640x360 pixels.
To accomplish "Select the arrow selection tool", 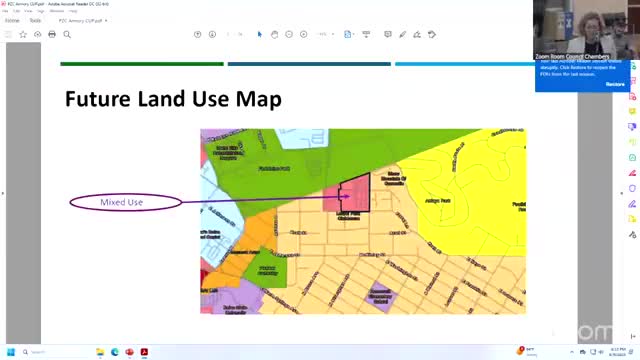I will 260,34.
